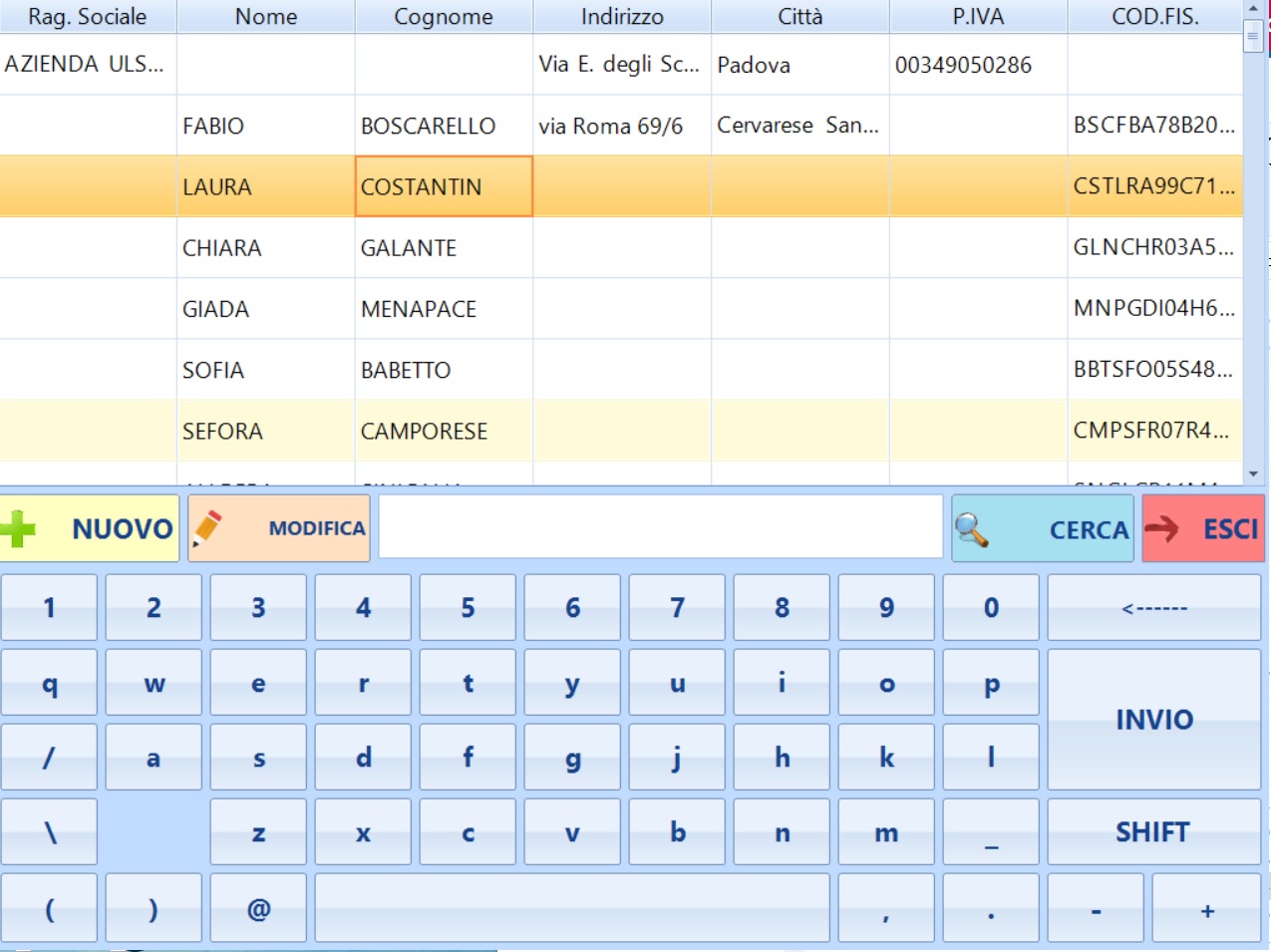1271x952 pixels.
Task: Click the green plus NUOVO icon
Action: tap(19, 529)
